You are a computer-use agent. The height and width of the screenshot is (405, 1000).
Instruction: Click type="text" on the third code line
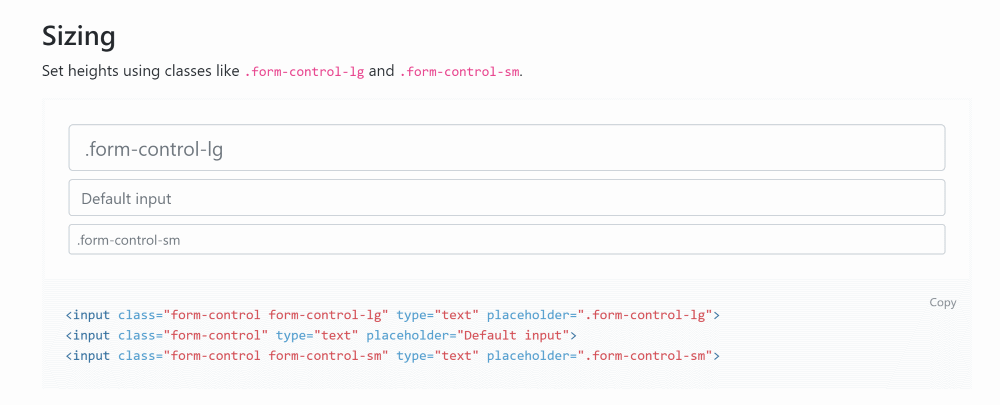[435, 355]
